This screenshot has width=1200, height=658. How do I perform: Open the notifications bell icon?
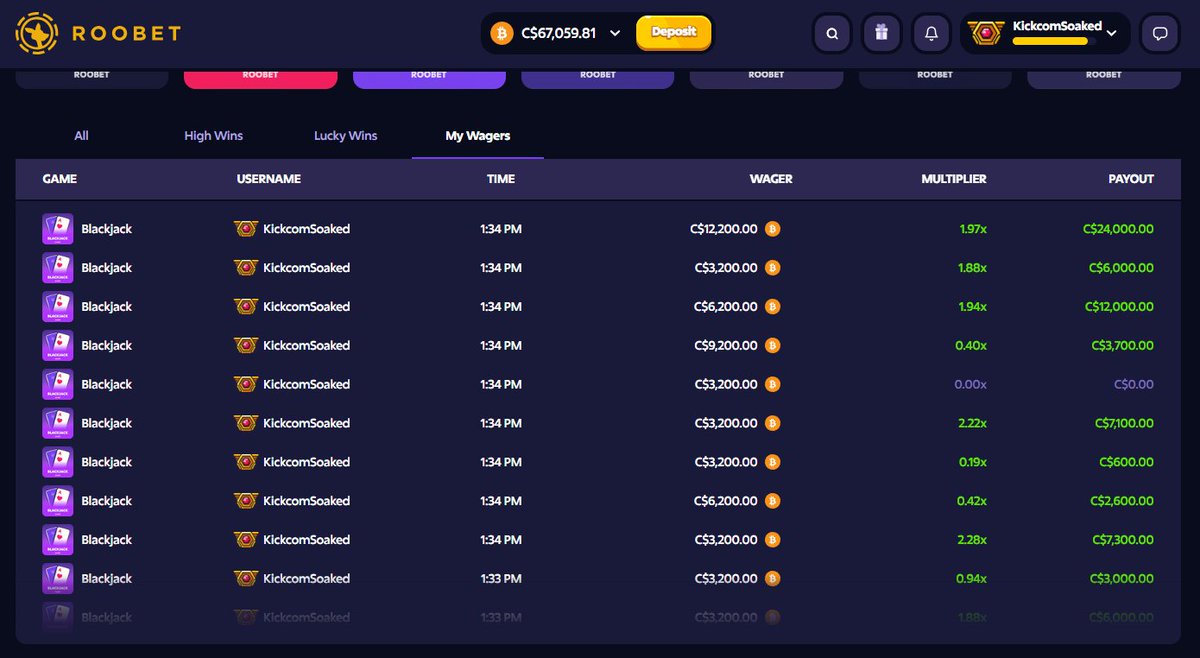coord(931,33)
